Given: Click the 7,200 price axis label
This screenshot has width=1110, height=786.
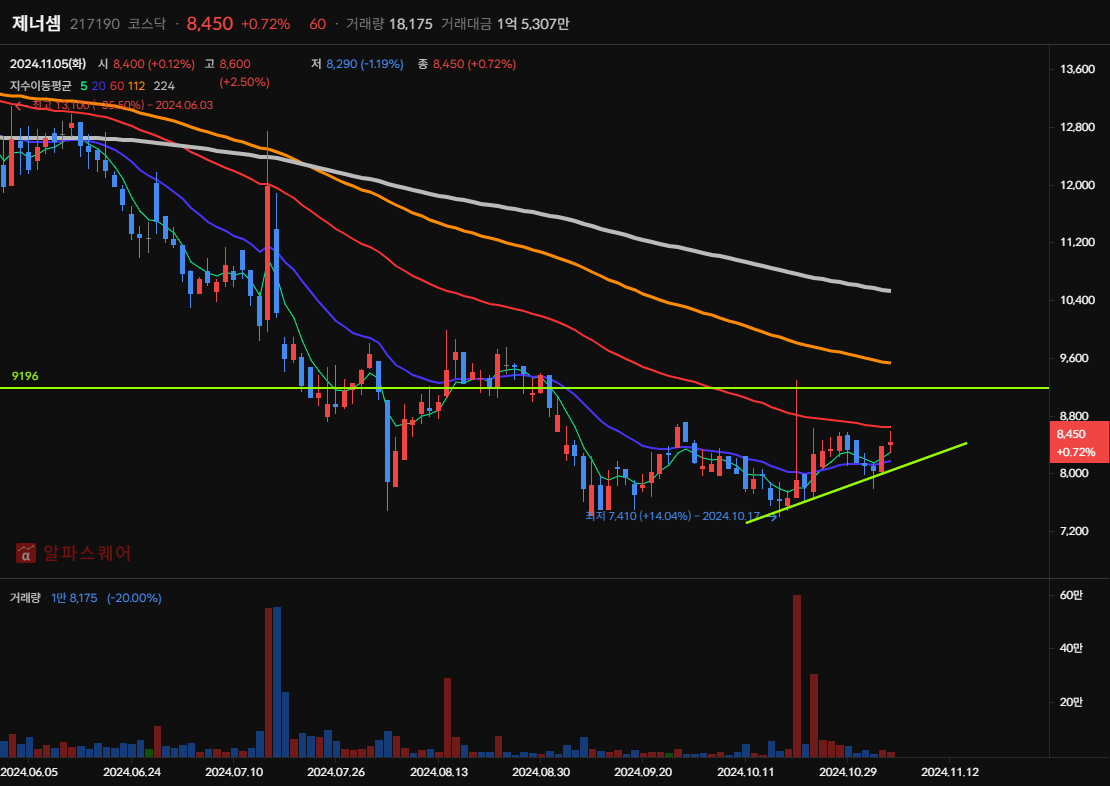Looking at the screenshot, I should coord(1074,531).
